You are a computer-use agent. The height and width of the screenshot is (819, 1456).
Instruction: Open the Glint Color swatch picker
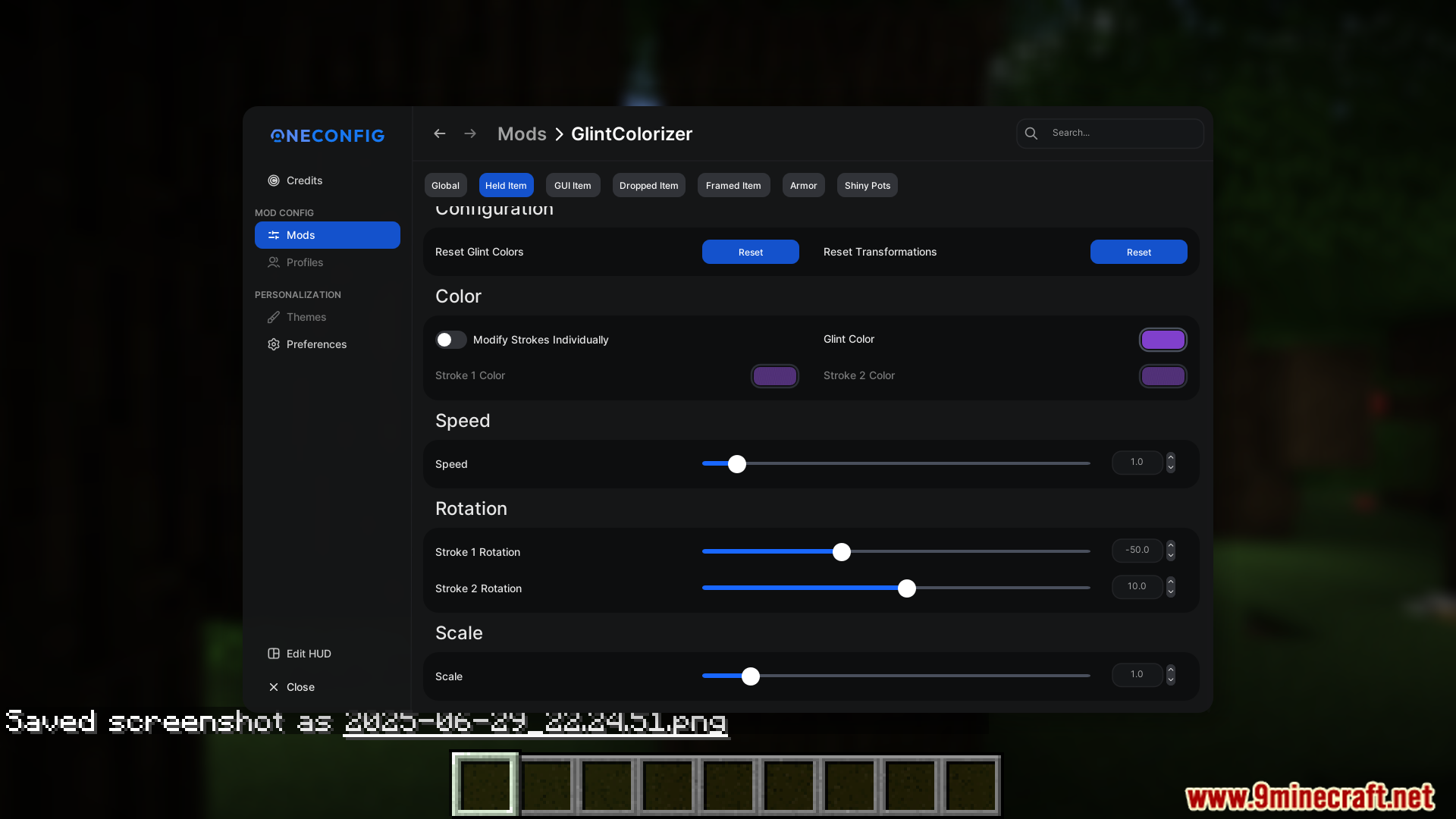tap(1163, 340)
